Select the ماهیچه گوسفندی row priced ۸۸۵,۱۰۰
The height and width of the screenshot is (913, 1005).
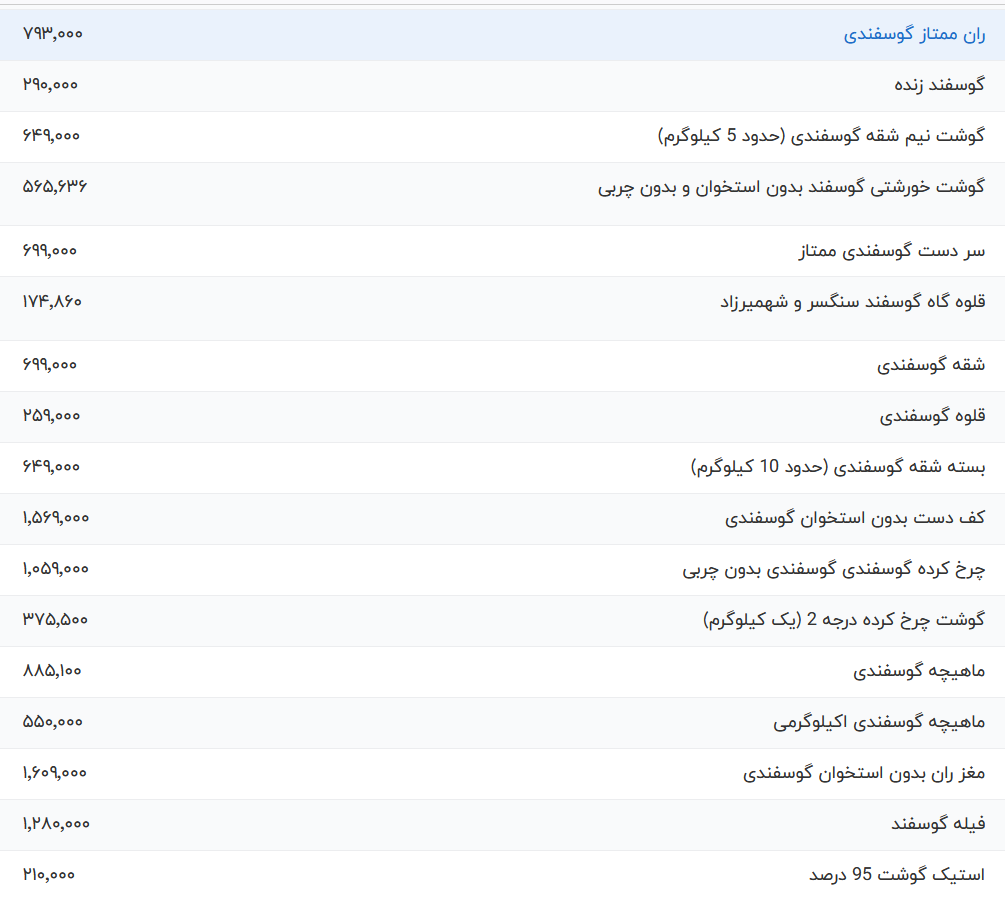(x=919, y=671)
